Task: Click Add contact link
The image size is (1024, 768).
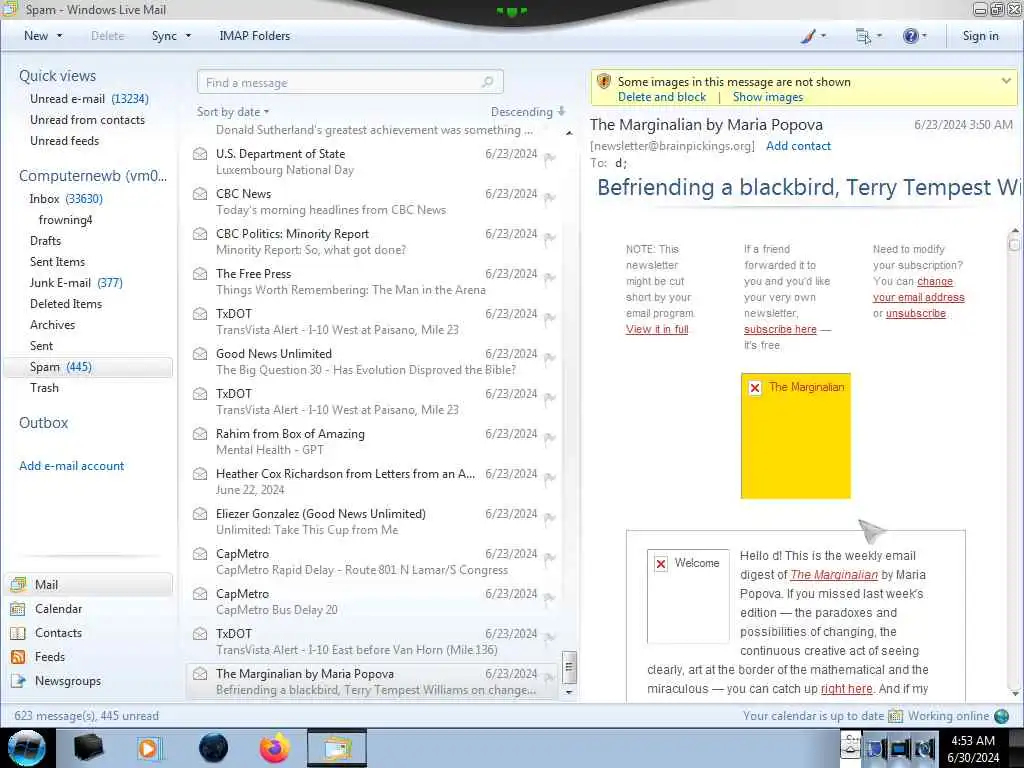Action: coord(798,146)
